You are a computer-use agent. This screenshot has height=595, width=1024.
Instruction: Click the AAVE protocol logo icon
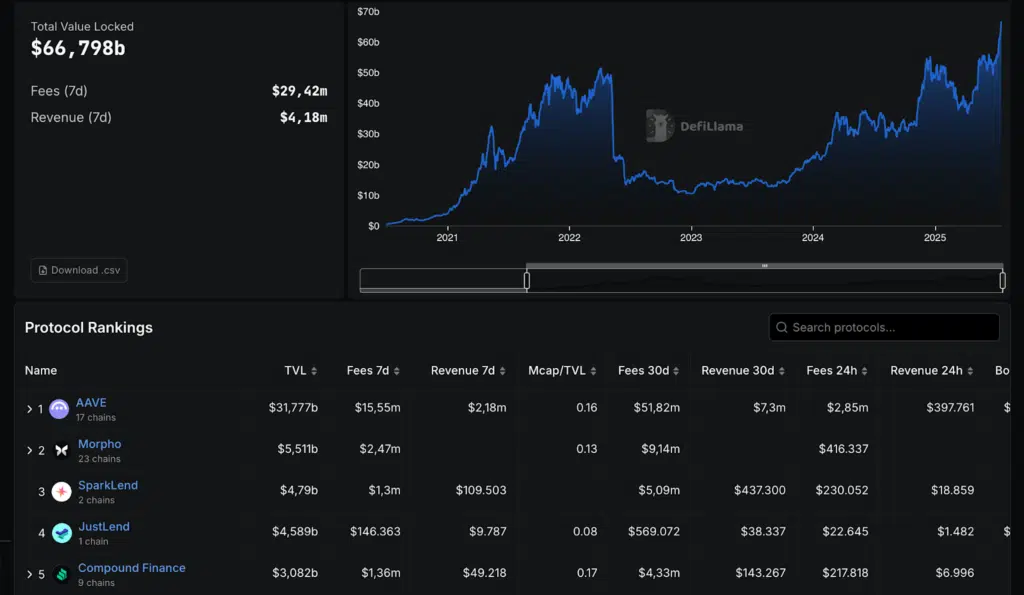(x=59, y=409)
